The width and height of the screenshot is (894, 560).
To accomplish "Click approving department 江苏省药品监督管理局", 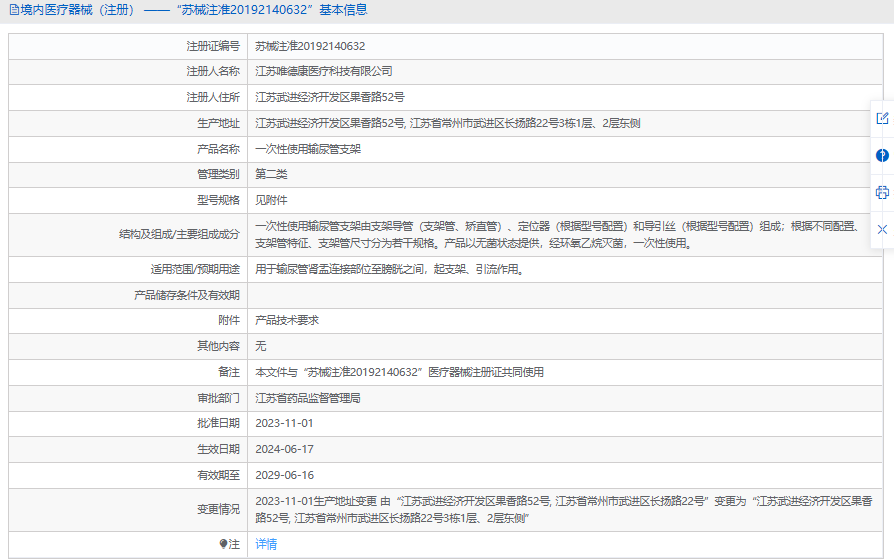I will (x=308, y=398).
